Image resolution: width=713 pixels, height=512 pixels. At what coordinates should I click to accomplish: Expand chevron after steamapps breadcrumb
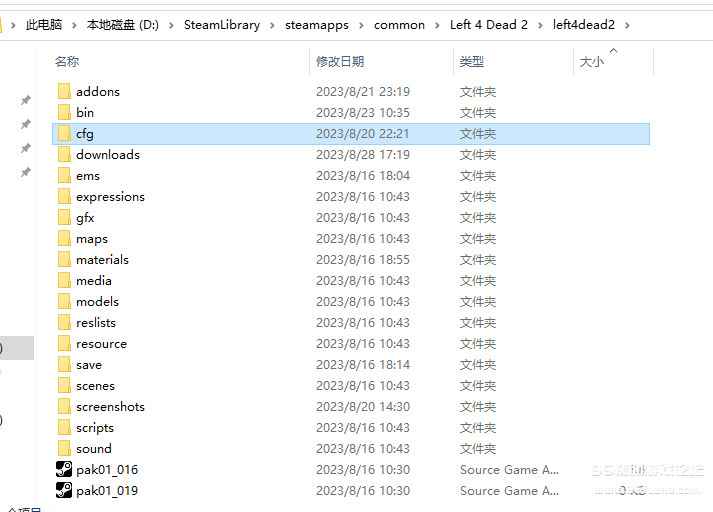[362, 25]
